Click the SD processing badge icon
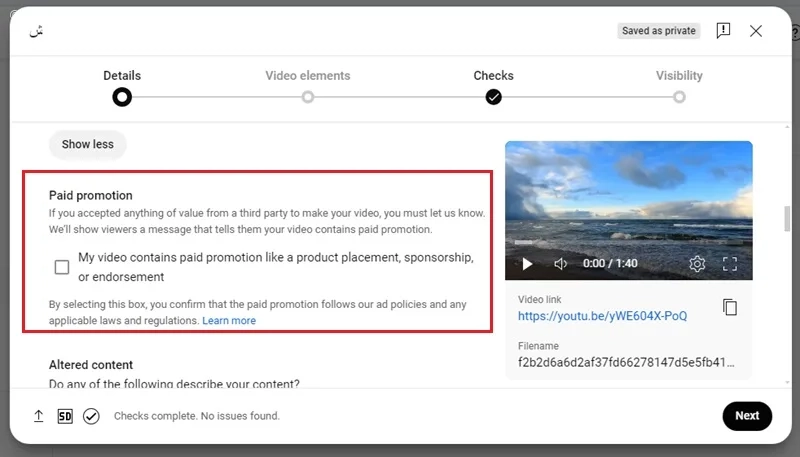The height and width of the screenshot is (457, 800). point(65,416)
